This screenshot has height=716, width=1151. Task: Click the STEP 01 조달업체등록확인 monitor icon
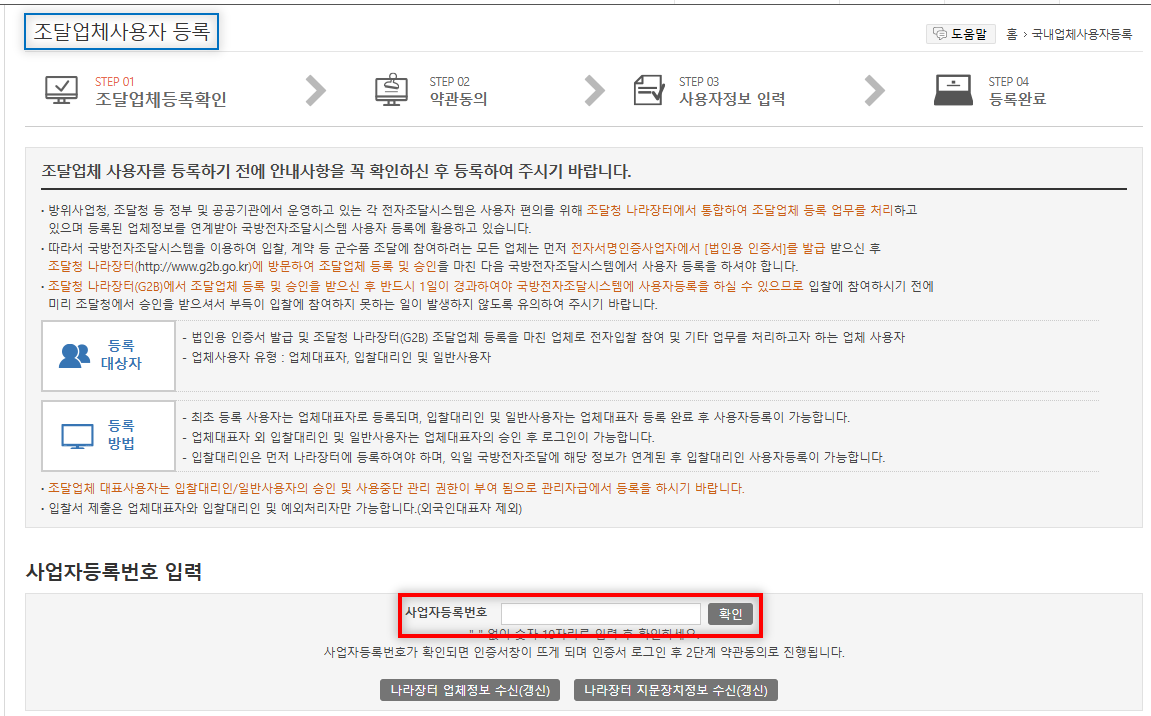[62, 89]
